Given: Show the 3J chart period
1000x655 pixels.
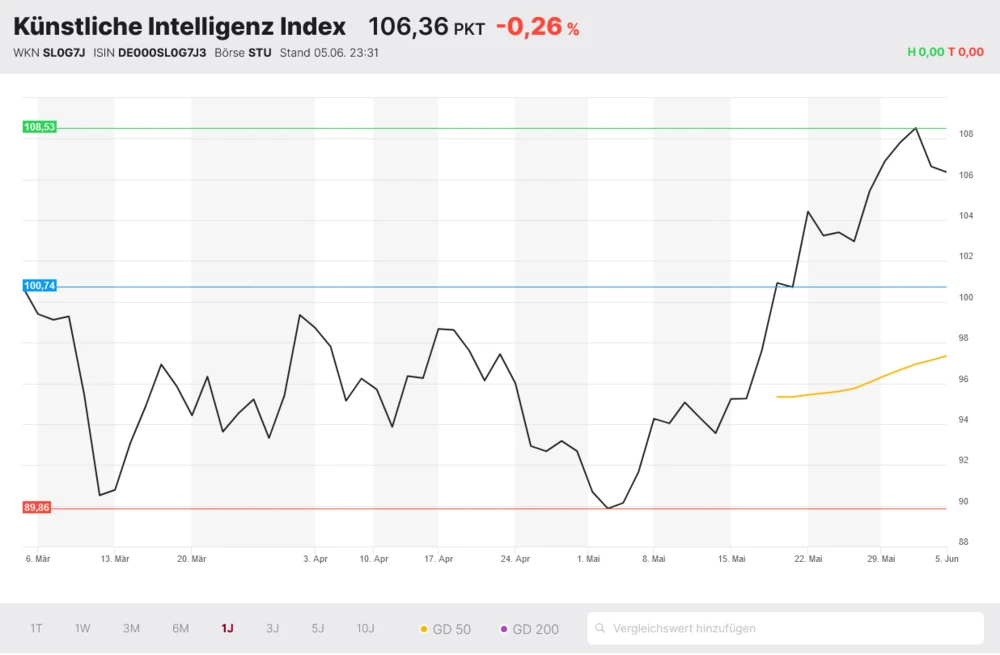Looking at the screenshot, I should (x=272, y=628).
